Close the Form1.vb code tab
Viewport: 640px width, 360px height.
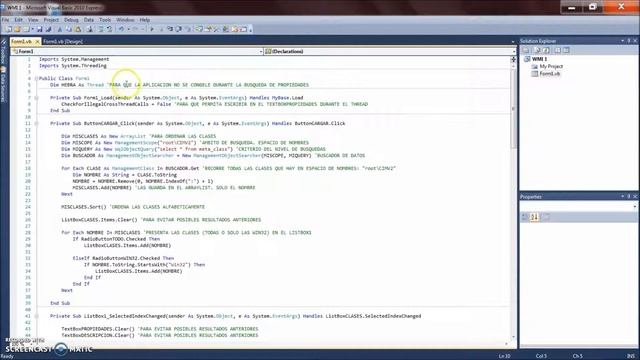(37, 42)
